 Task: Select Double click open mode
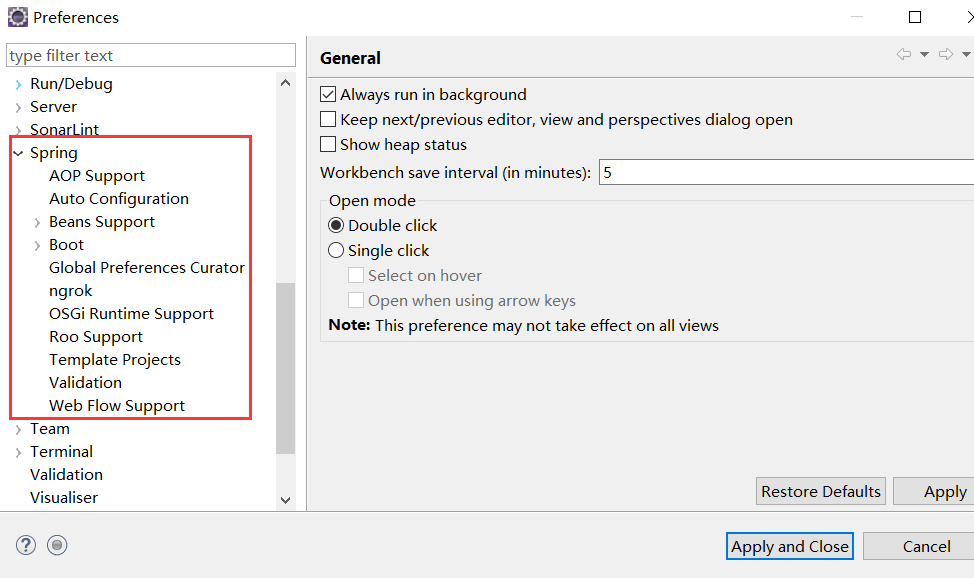[336, 225]
